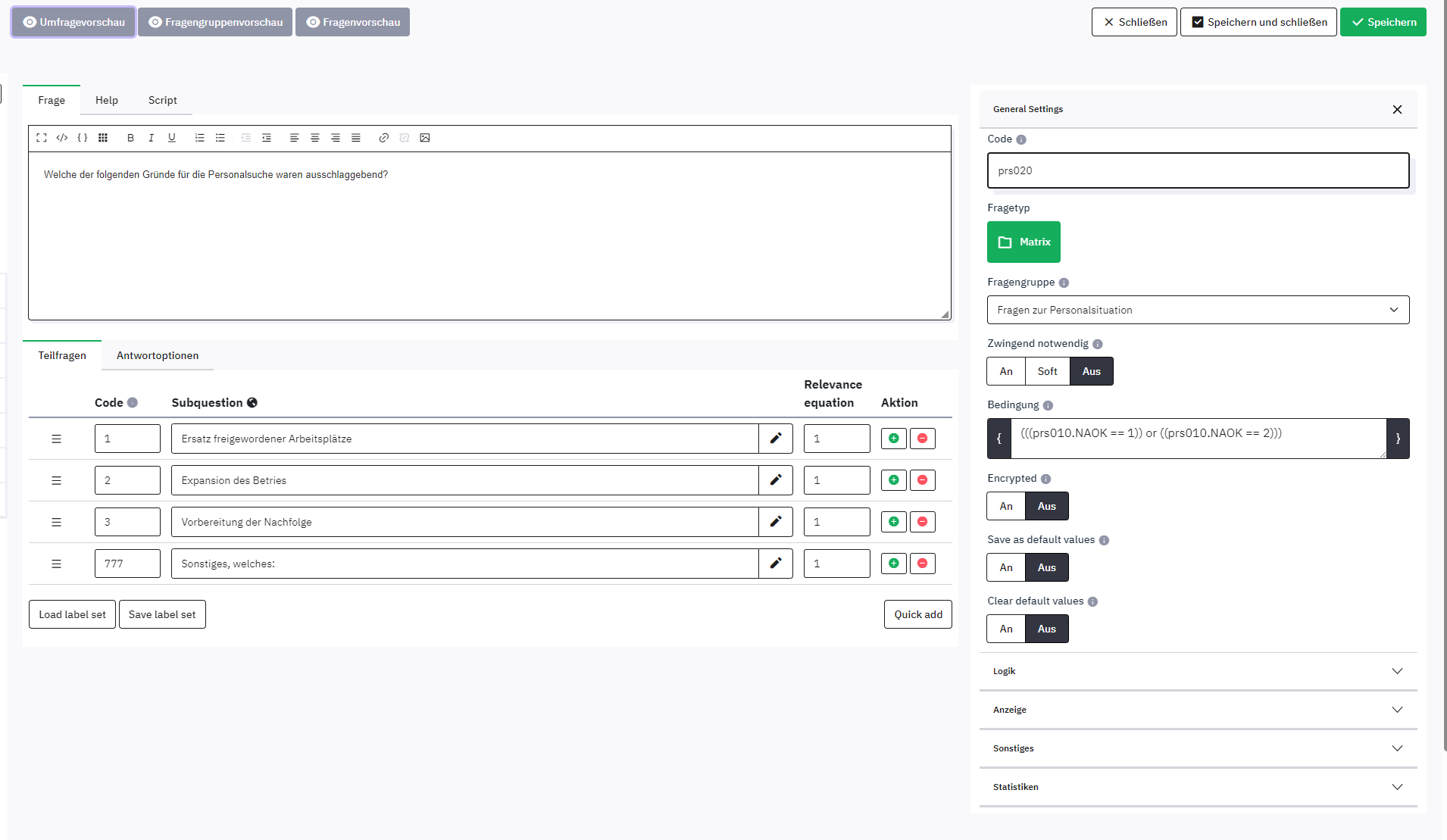
Task: Open the Fragenvorschau preview
Action: click(x=352, y=22)
